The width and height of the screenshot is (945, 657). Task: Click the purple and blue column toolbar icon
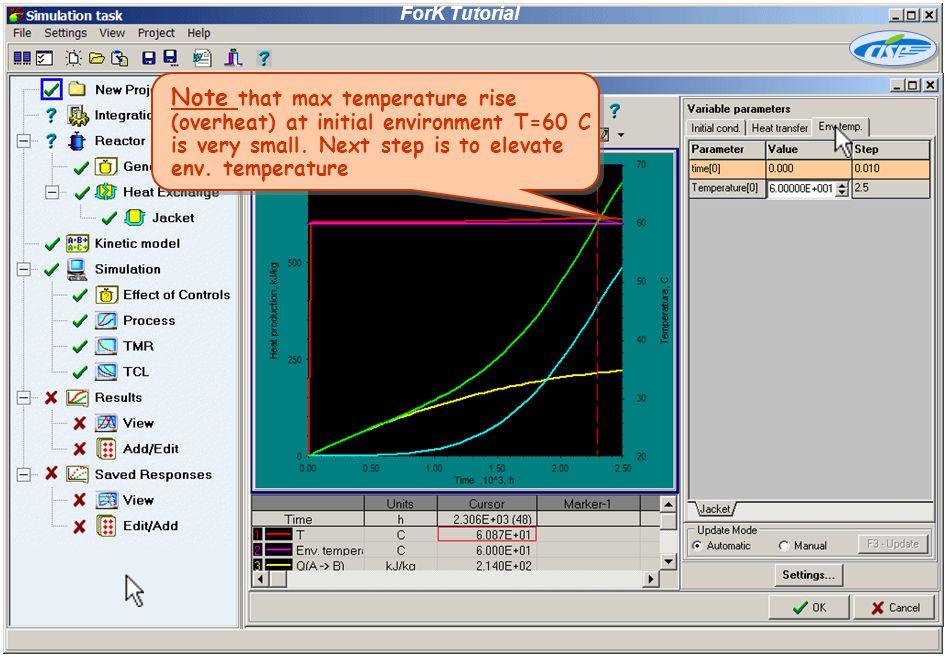[233, 58]
